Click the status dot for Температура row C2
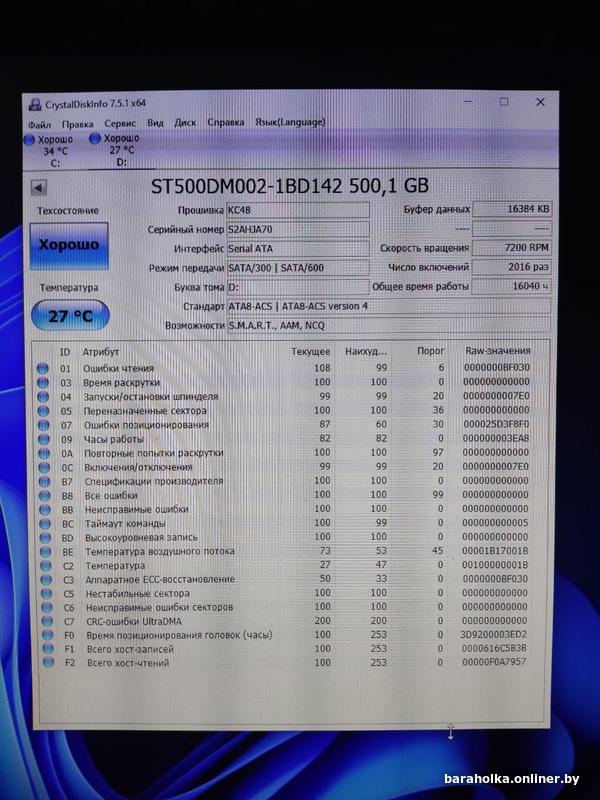600x800 pixels. pyautogui.click(x=46, y=566)
